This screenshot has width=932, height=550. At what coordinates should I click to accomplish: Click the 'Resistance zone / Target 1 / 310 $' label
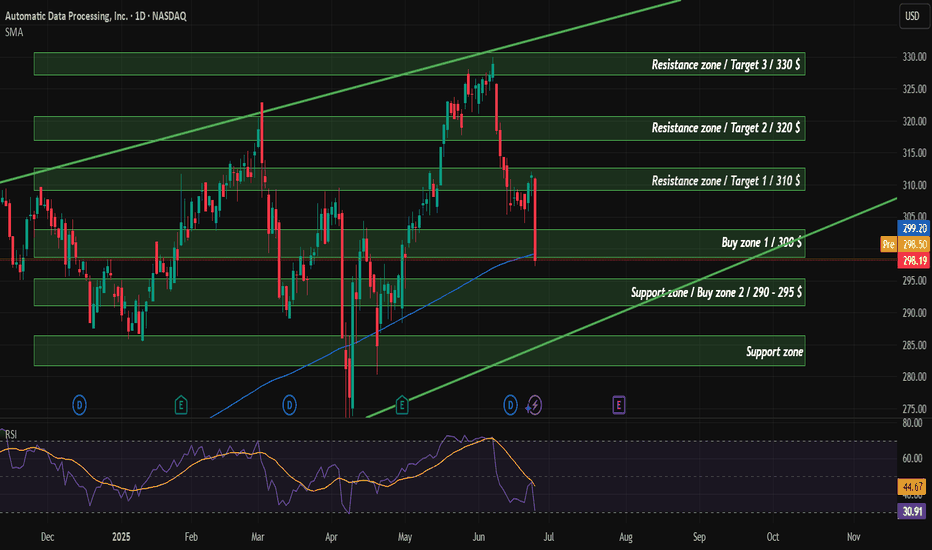click(726, 180)
